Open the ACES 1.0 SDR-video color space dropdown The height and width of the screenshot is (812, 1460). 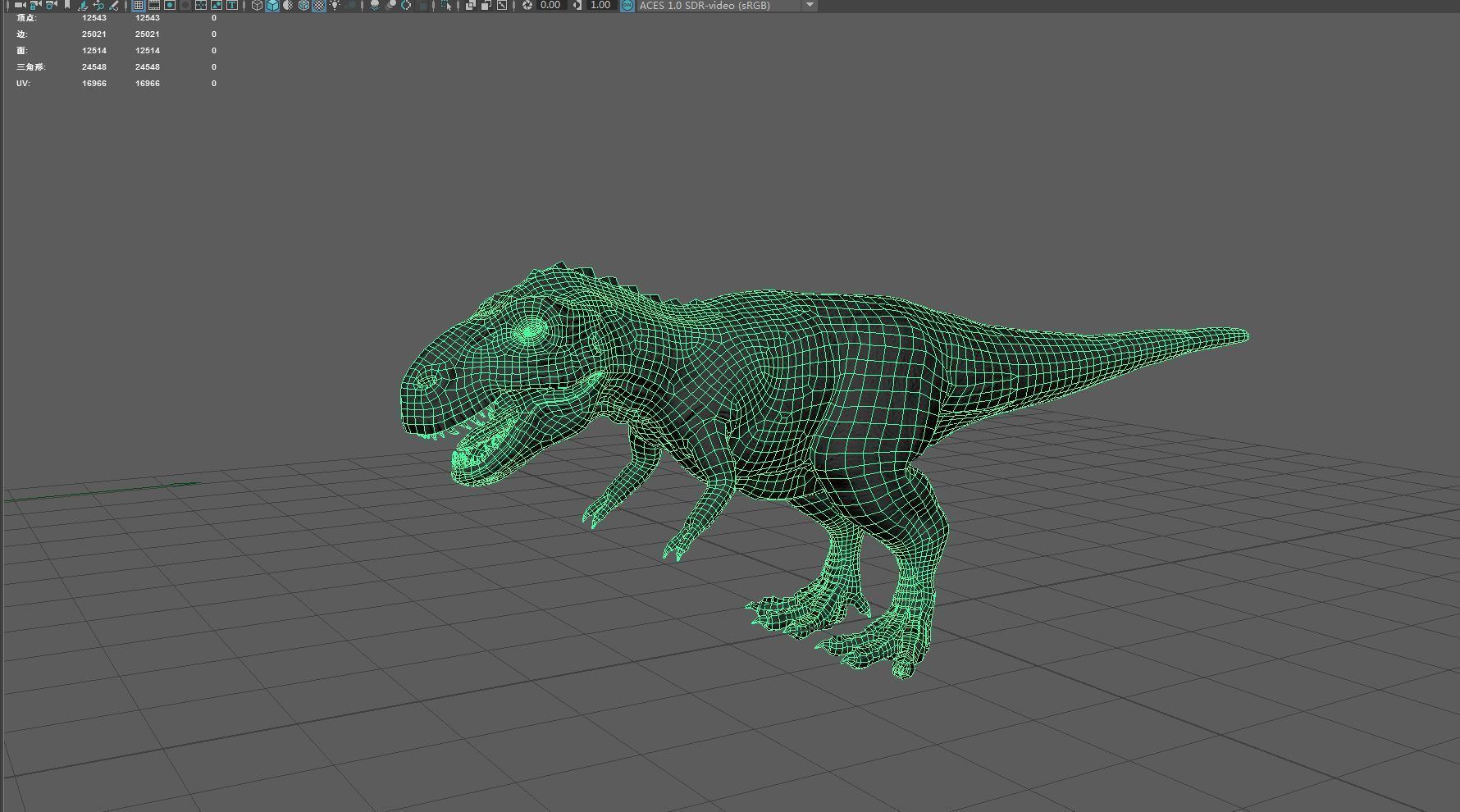[x=727, y=5]
